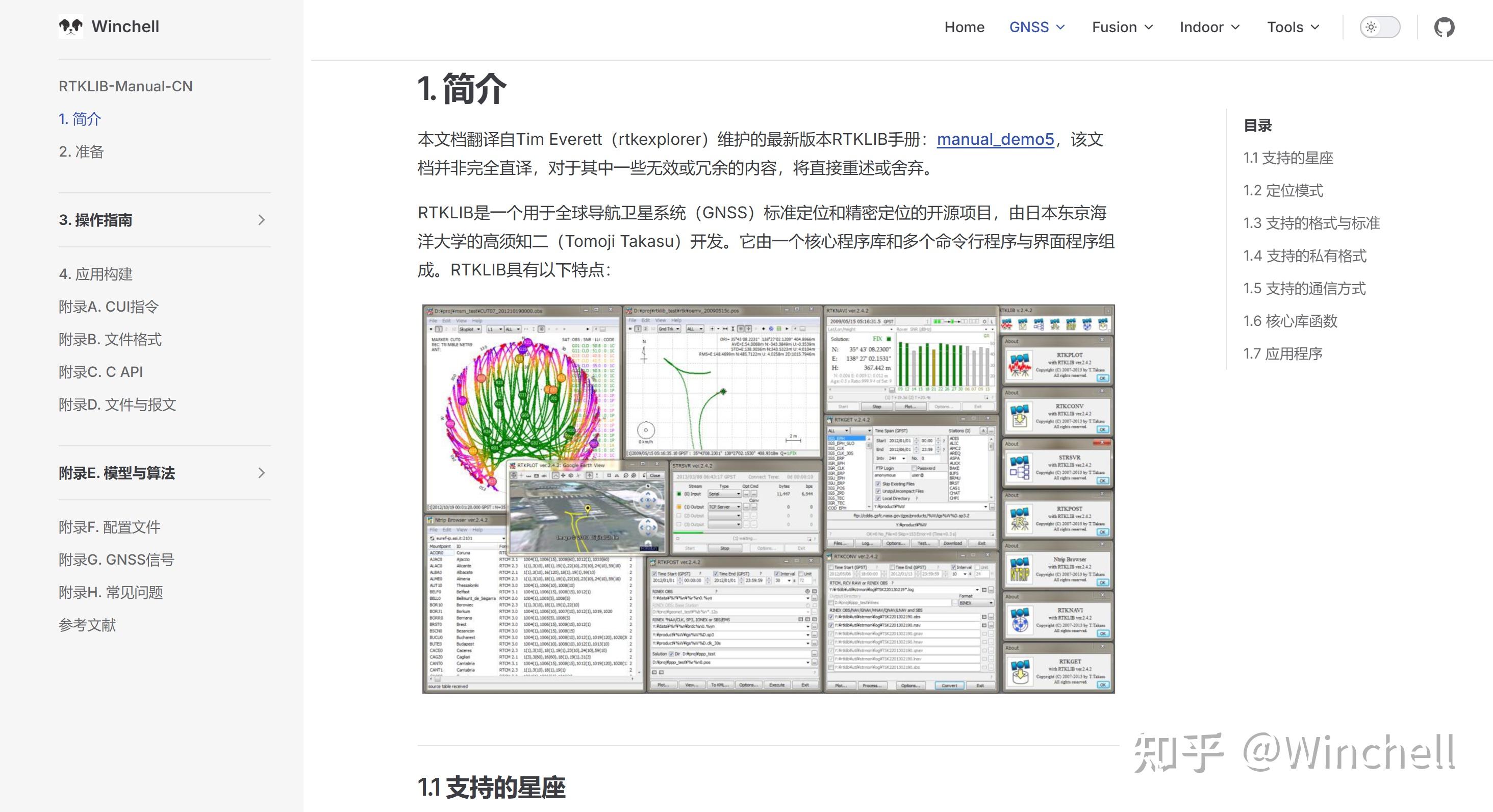
Task: Open sidebar item 附录F. 配置文件
Action: (x=110, y=527)
